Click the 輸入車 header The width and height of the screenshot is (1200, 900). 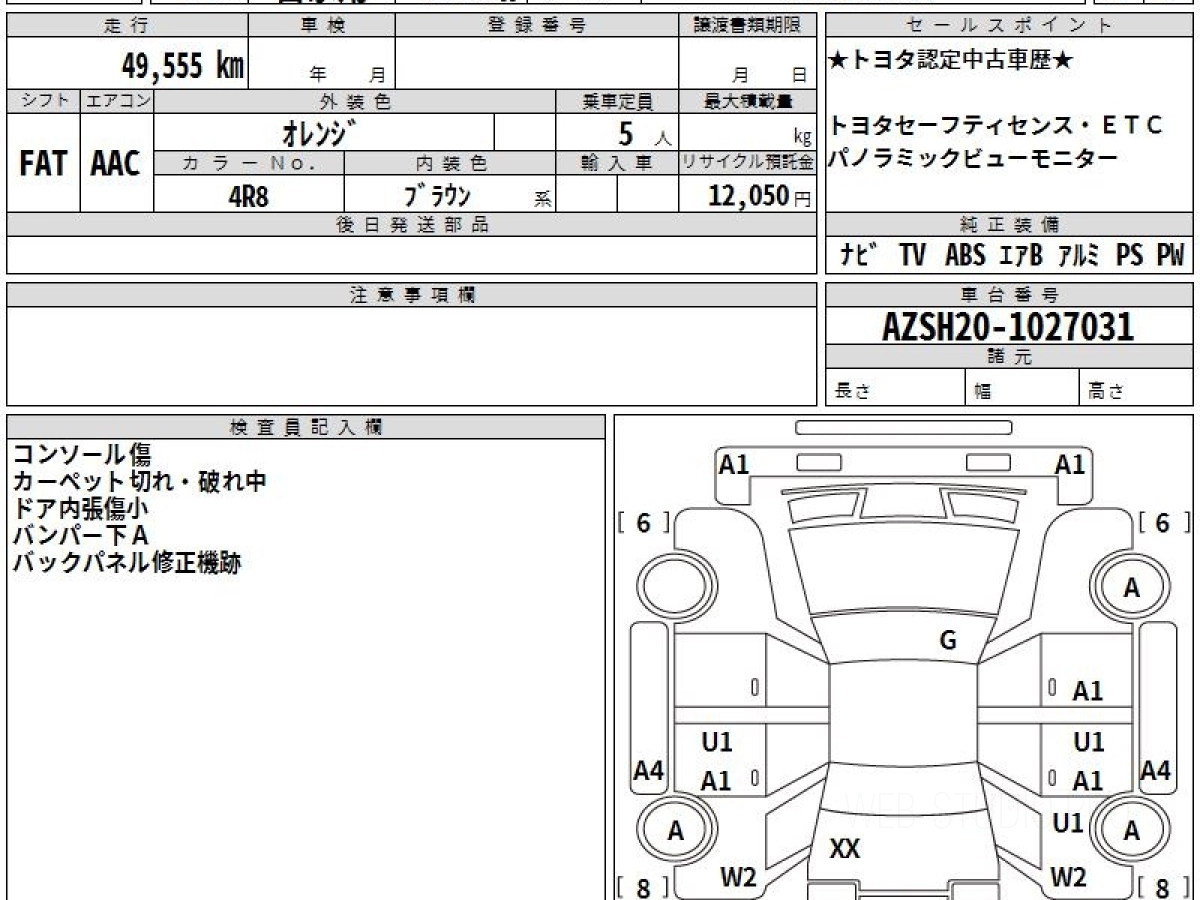617,163
